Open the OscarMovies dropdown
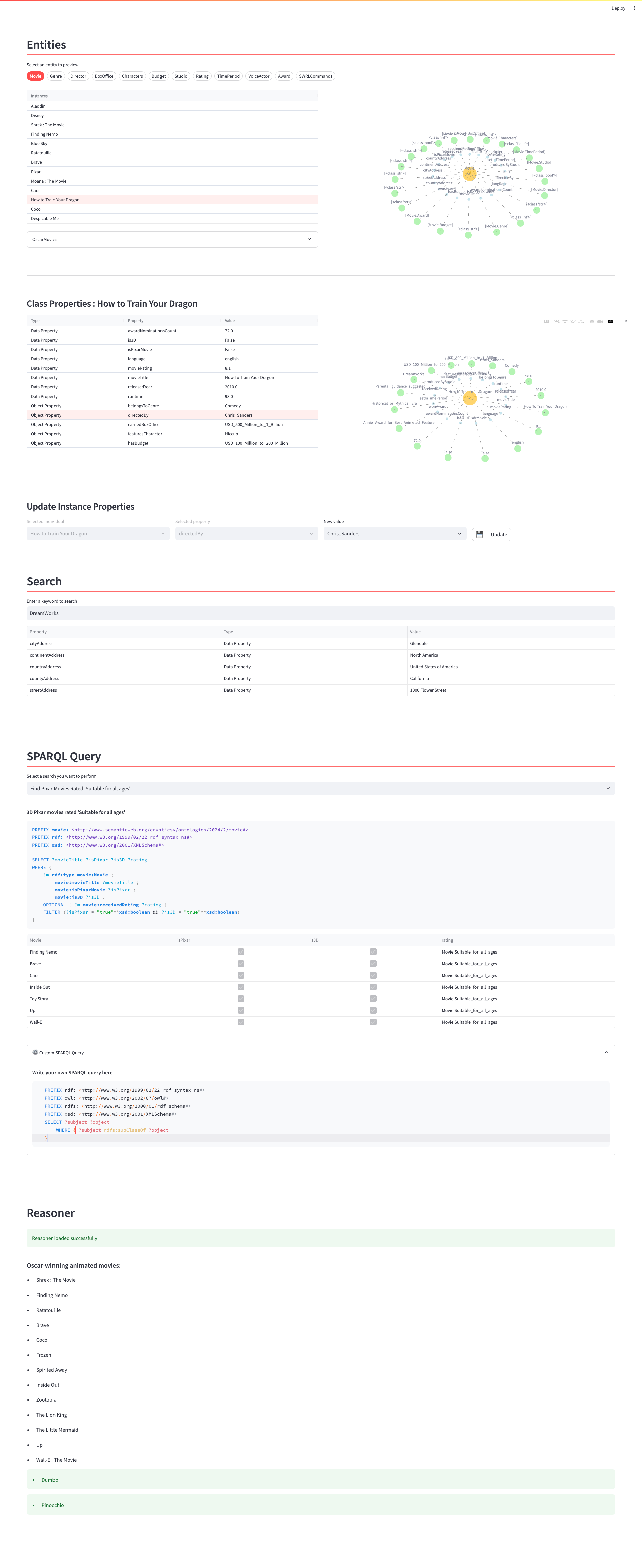Screen dimensions: 642x1568 pyautogui.click(x=172, y=239)
